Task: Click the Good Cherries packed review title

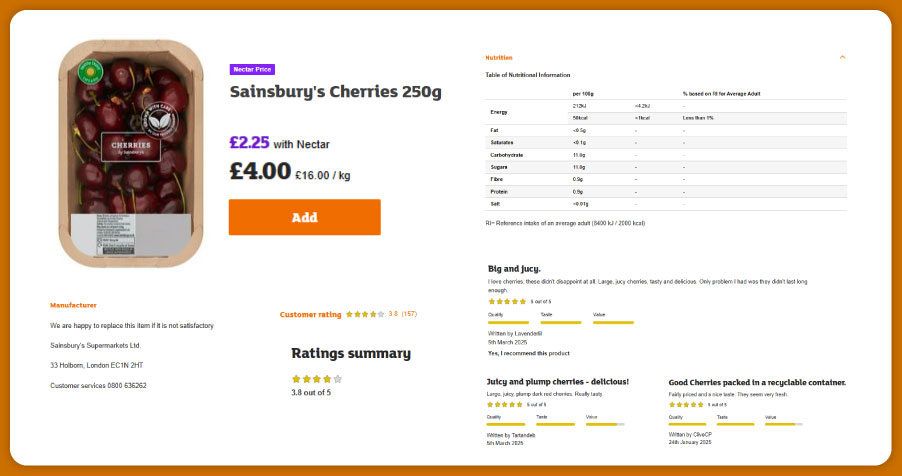Action: pyautogui.click(x=757, y=382)
